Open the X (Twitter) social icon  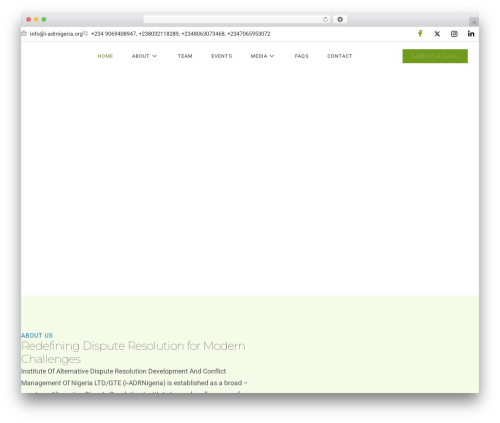point(437,34)
